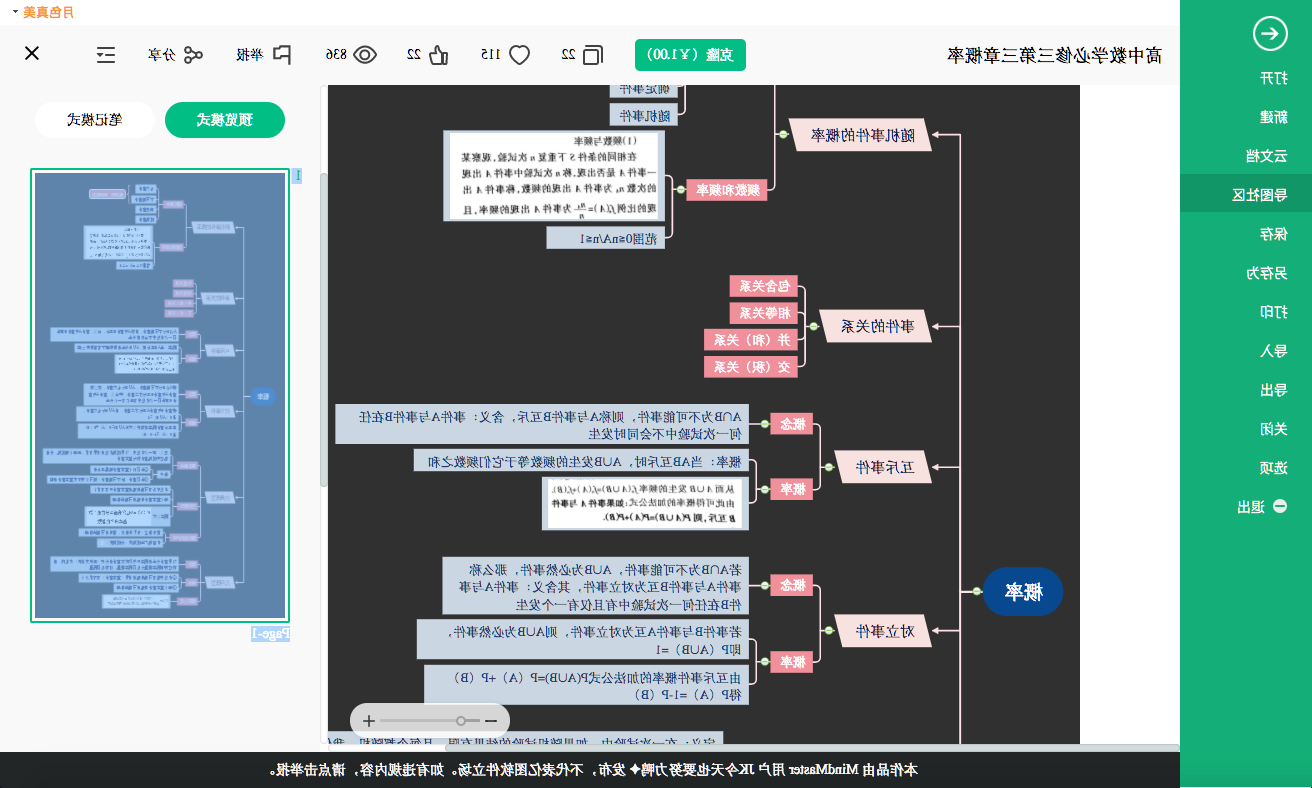
Task: Select the 交(积)关系 node
Action: pos(751,367)
